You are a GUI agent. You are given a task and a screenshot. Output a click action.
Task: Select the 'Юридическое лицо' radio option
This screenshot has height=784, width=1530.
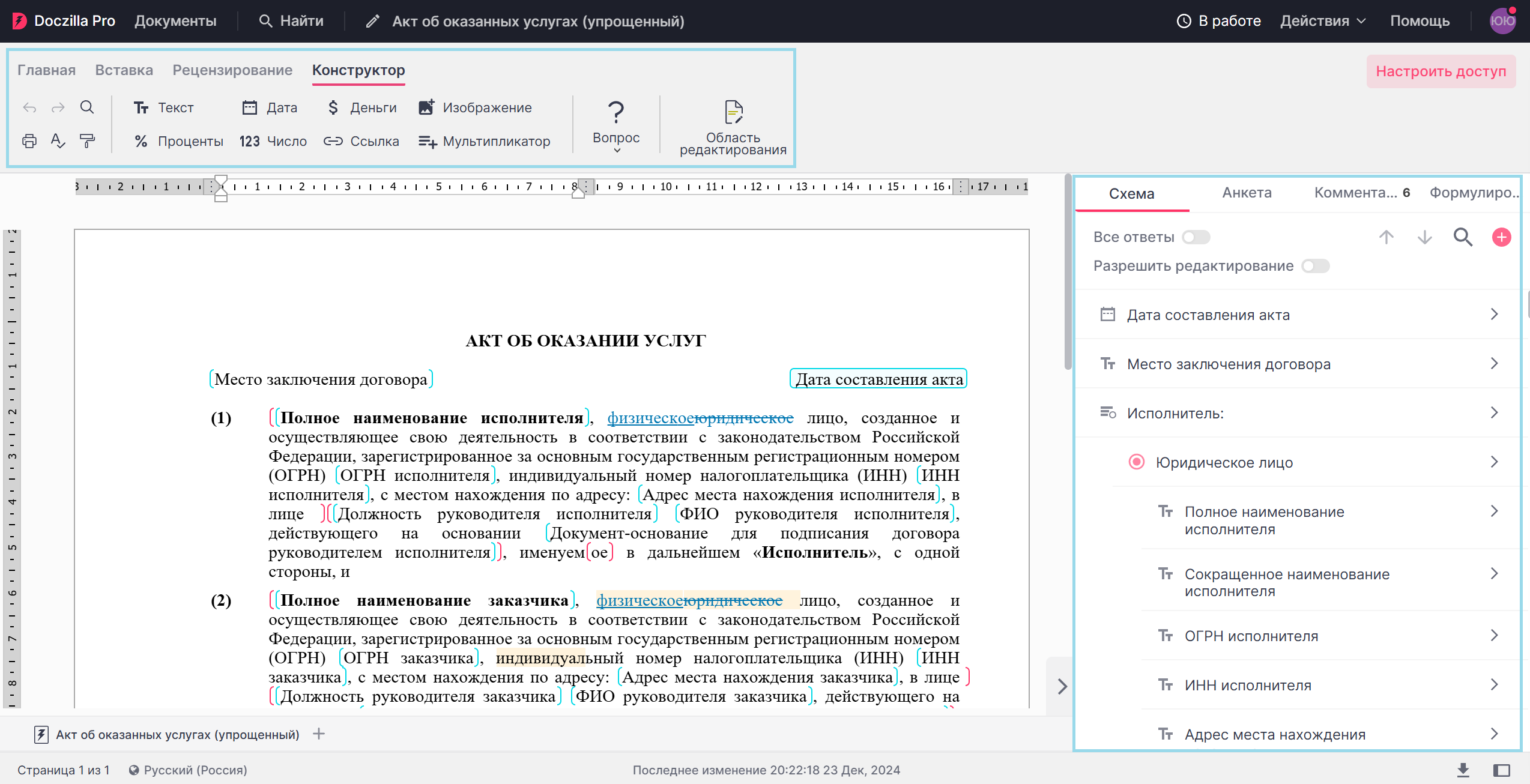click(1136, 462)
